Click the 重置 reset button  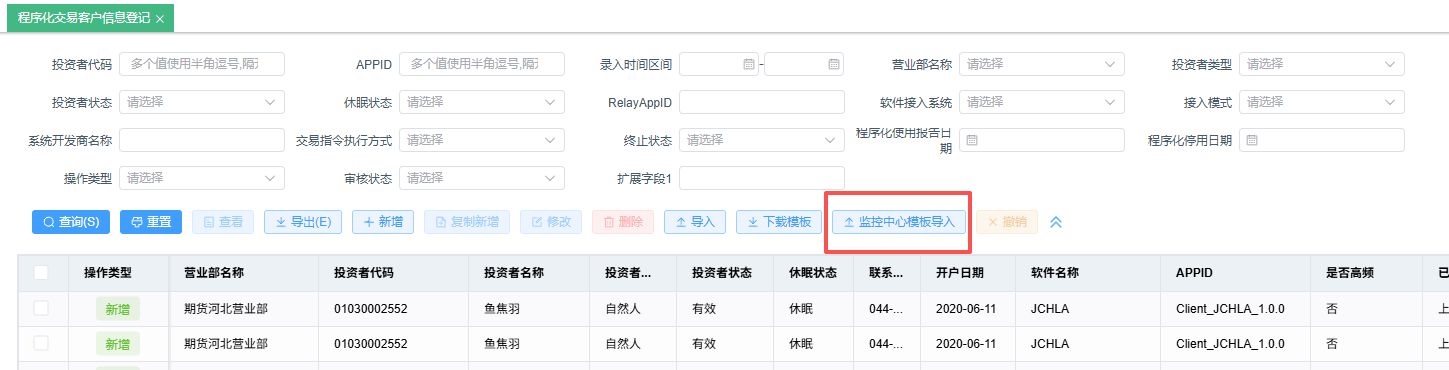[151, 222]
